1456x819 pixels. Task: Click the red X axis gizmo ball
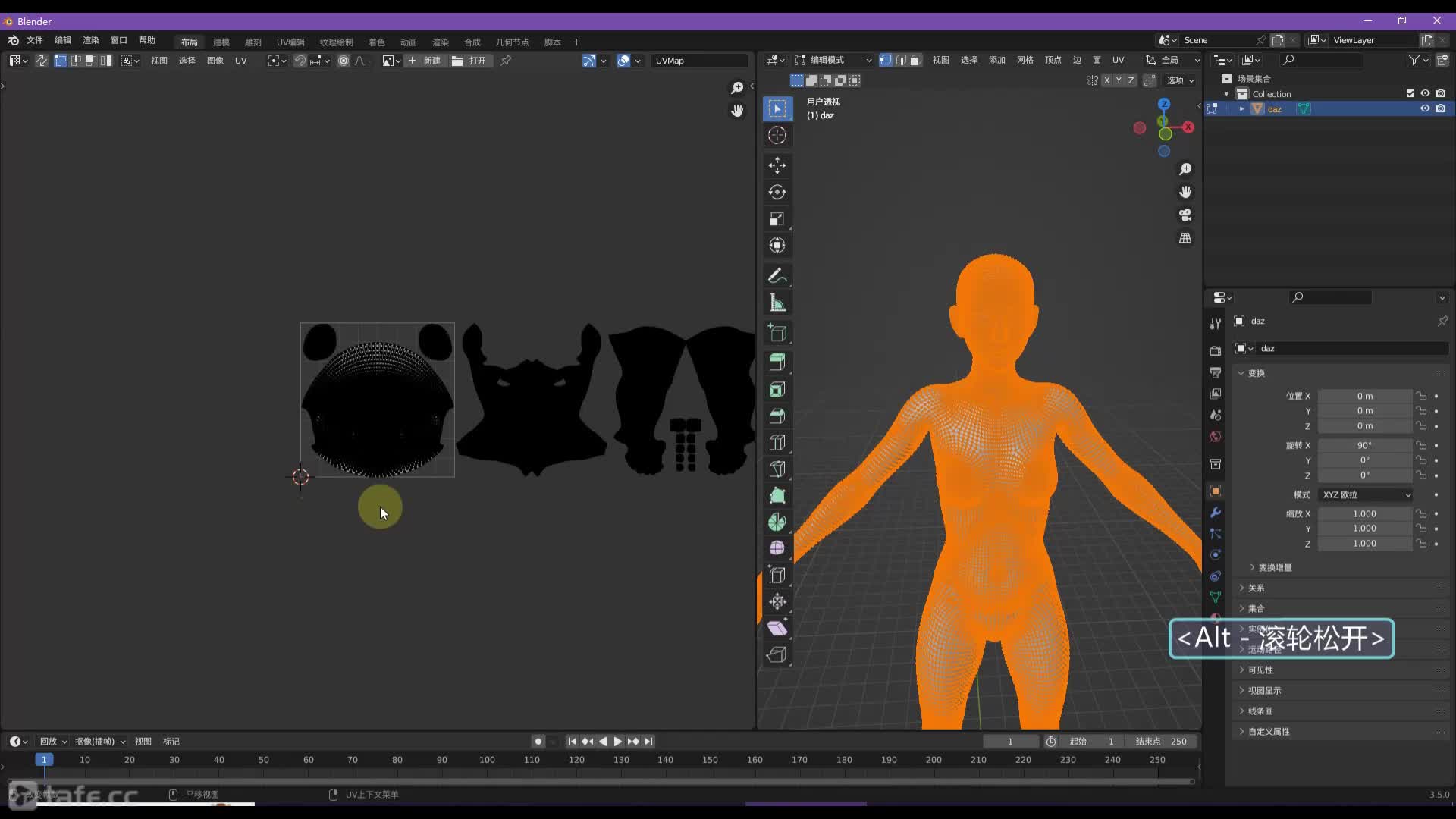[1188, 127]
